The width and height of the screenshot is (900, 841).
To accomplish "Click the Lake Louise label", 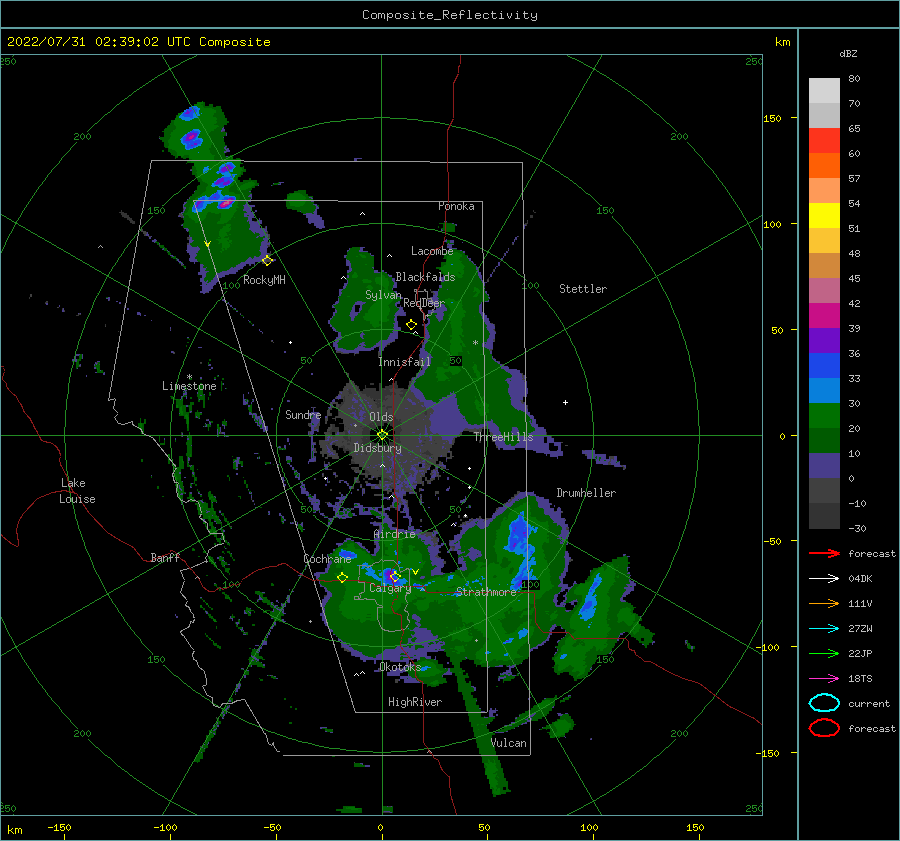I will point(77,491).
